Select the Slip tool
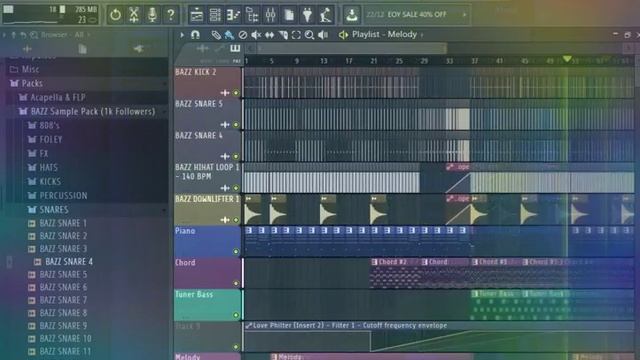 point(269,35)
